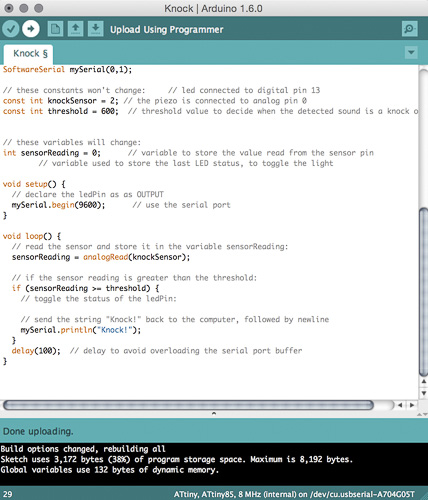Click the vertical scroll down arrow
This screenshot has height=500, width=428.
[x=424, y=393]
